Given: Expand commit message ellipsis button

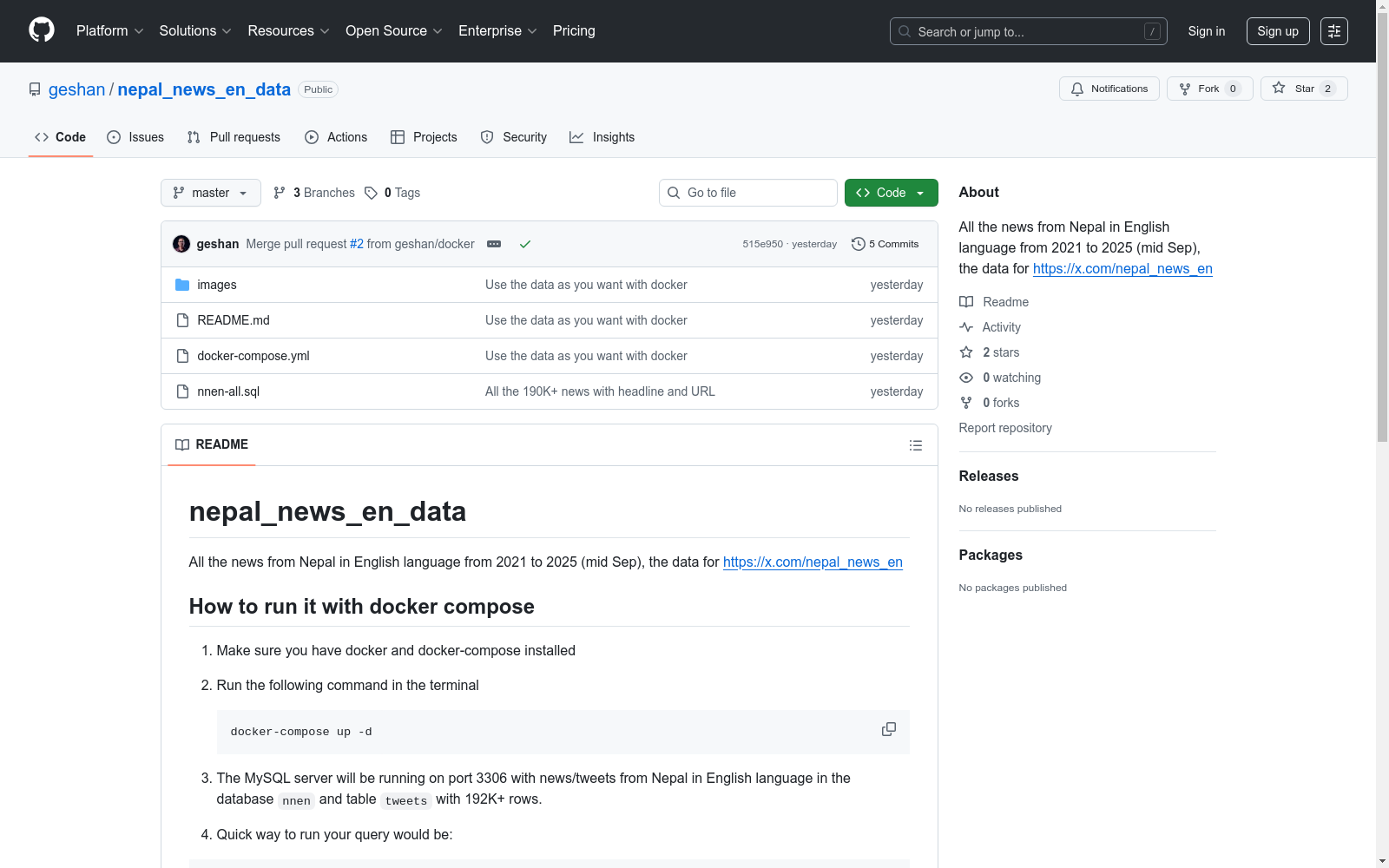Looking at the screenshot, I should coord(494,244).
